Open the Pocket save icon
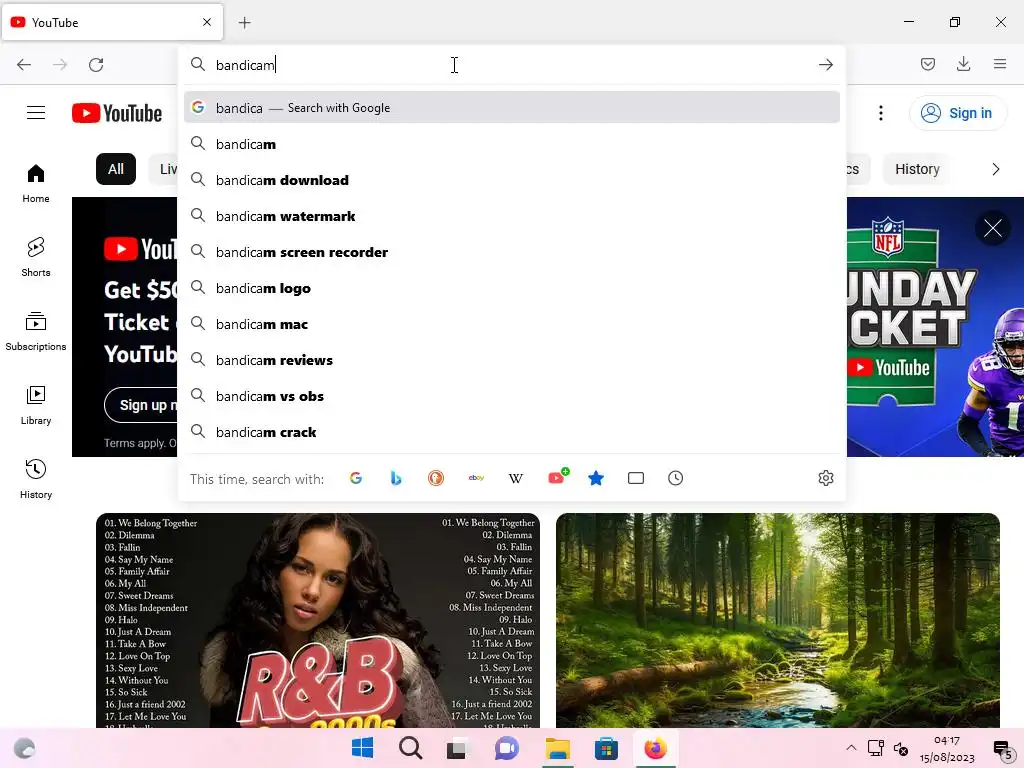Image resolution: width=1024 pixels, height=768 pixels. coord(927,64)
